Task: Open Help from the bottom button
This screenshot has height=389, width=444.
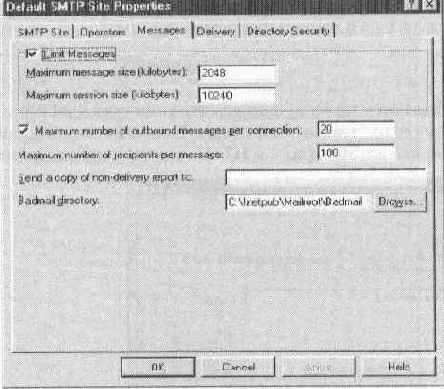Action: point(398,367)
